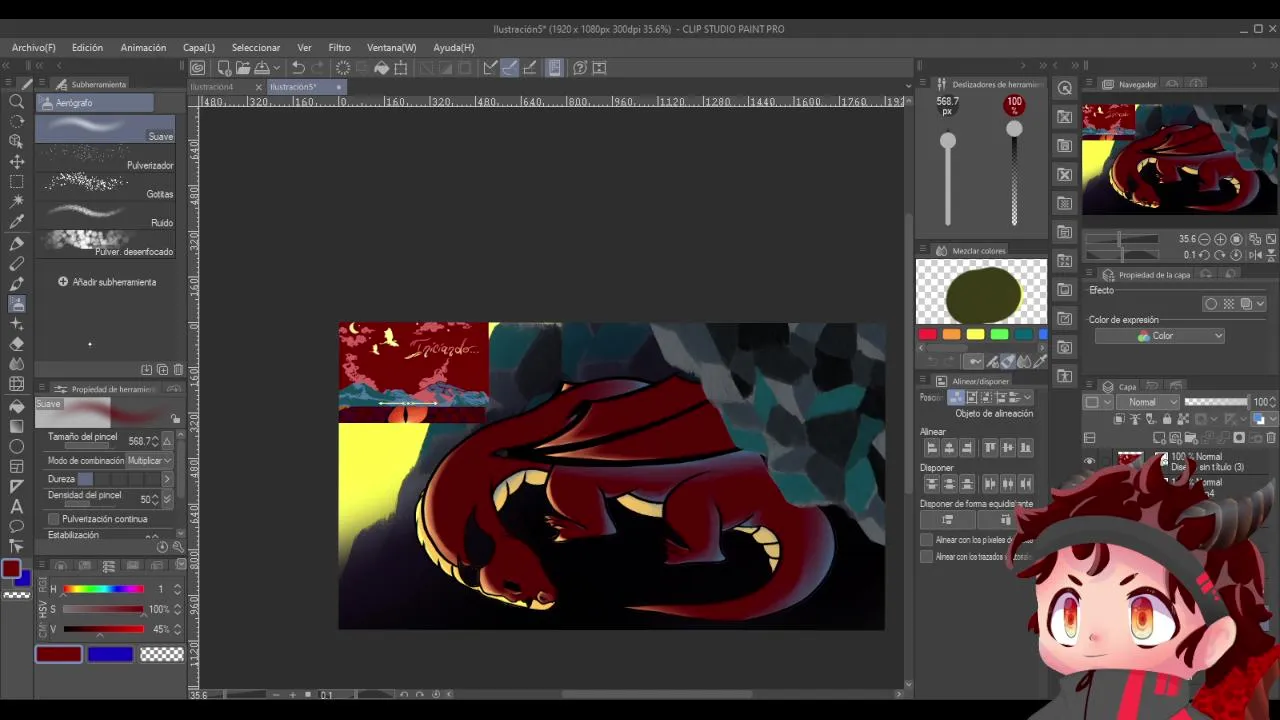Image resolution: width=1280 pixels, height=720 pixels.
Task: Activate the Eyedropper tool
Action: (17, 222)
